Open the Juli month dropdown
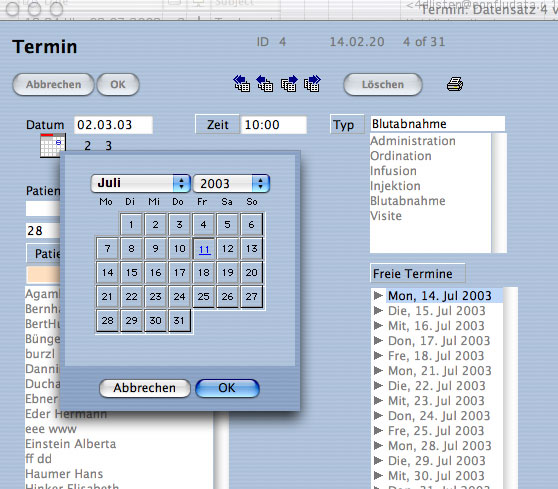 [141, 183]
